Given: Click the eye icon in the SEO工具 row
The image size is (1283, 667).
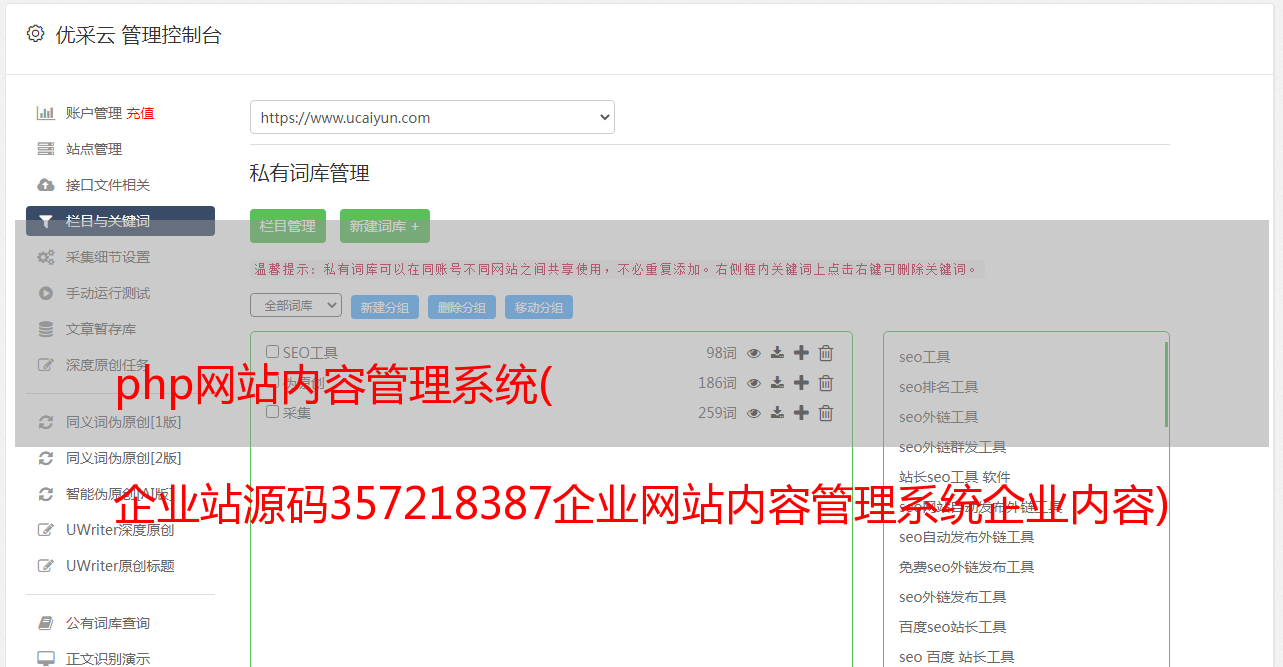Looking at the screenshot, I should (x=754, y=353).
